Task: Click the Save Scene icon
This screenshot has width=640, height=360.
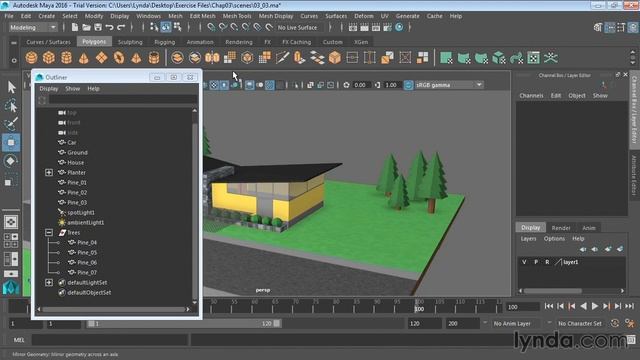Action: tap(98, 27)
